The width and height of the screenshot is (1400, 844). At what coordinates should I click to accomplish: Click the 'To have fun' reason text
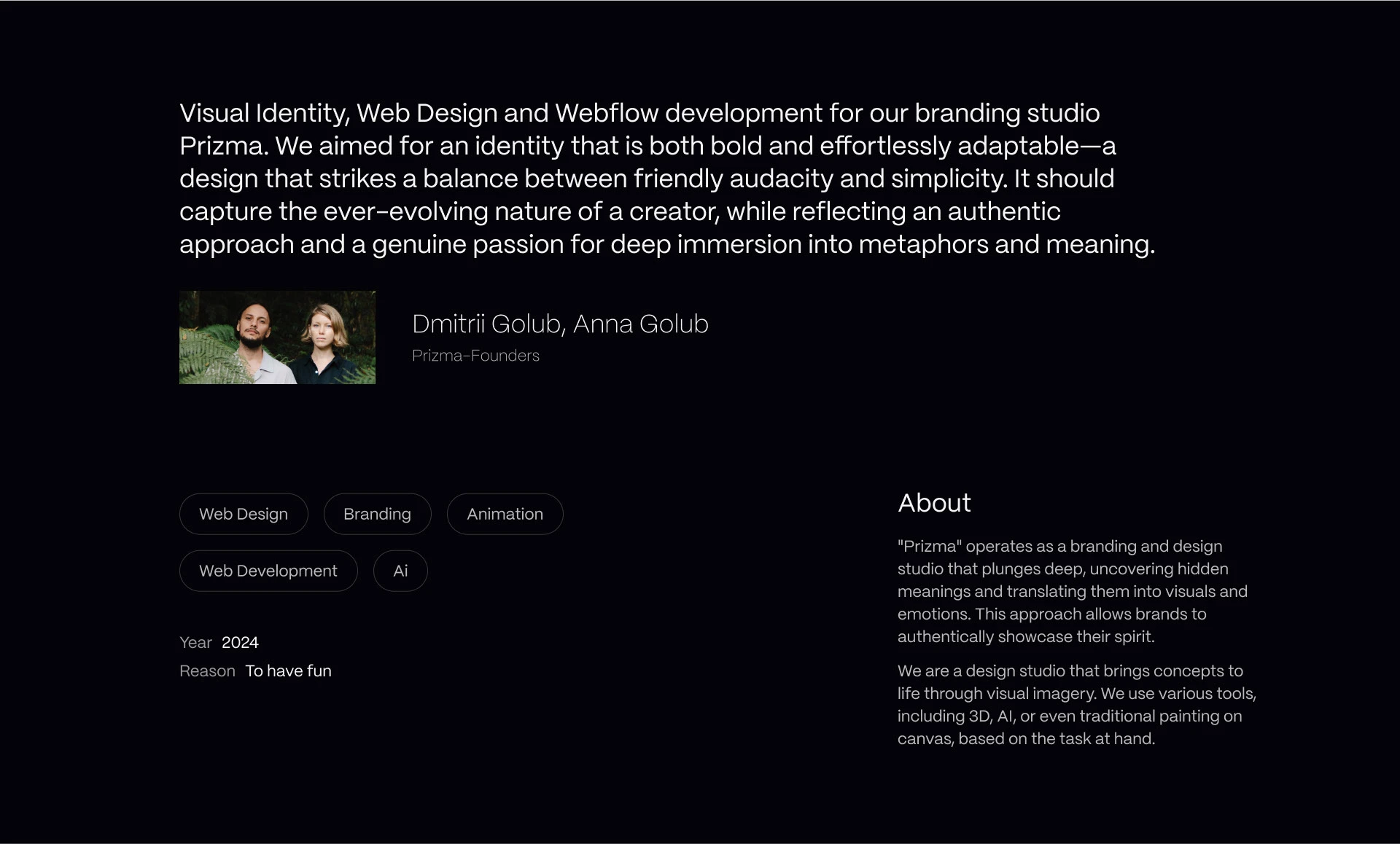coord(288,671)
